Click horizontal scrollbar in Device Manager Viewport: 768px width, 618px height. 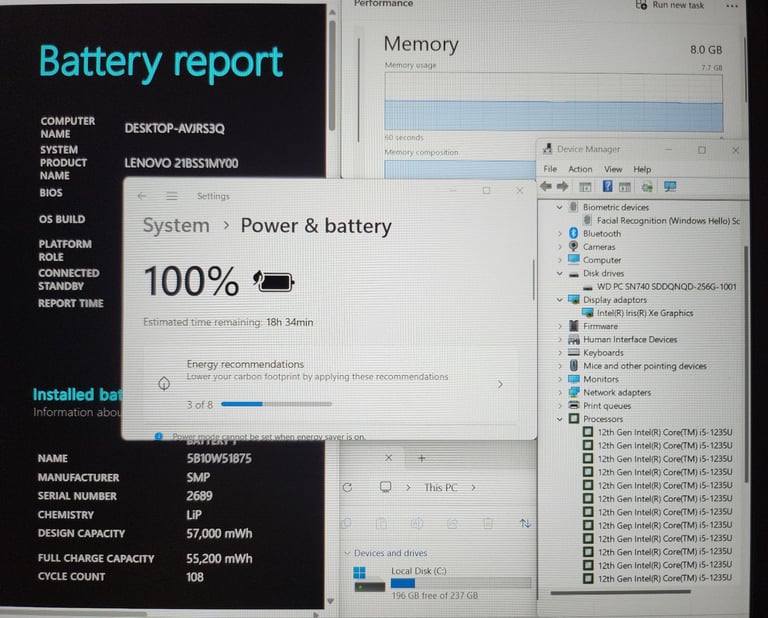(620, 592)
